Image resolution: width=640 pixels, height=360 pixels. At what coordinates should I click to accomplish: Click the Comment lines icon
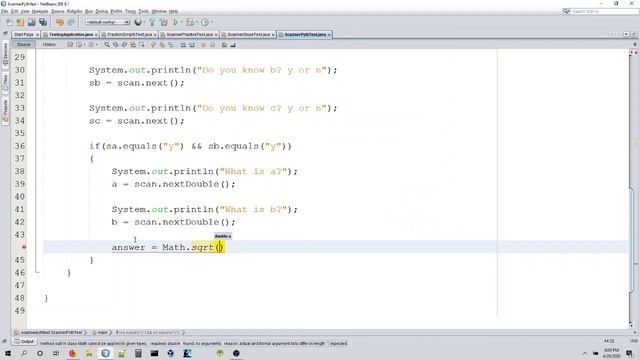[x=224, y=44]
